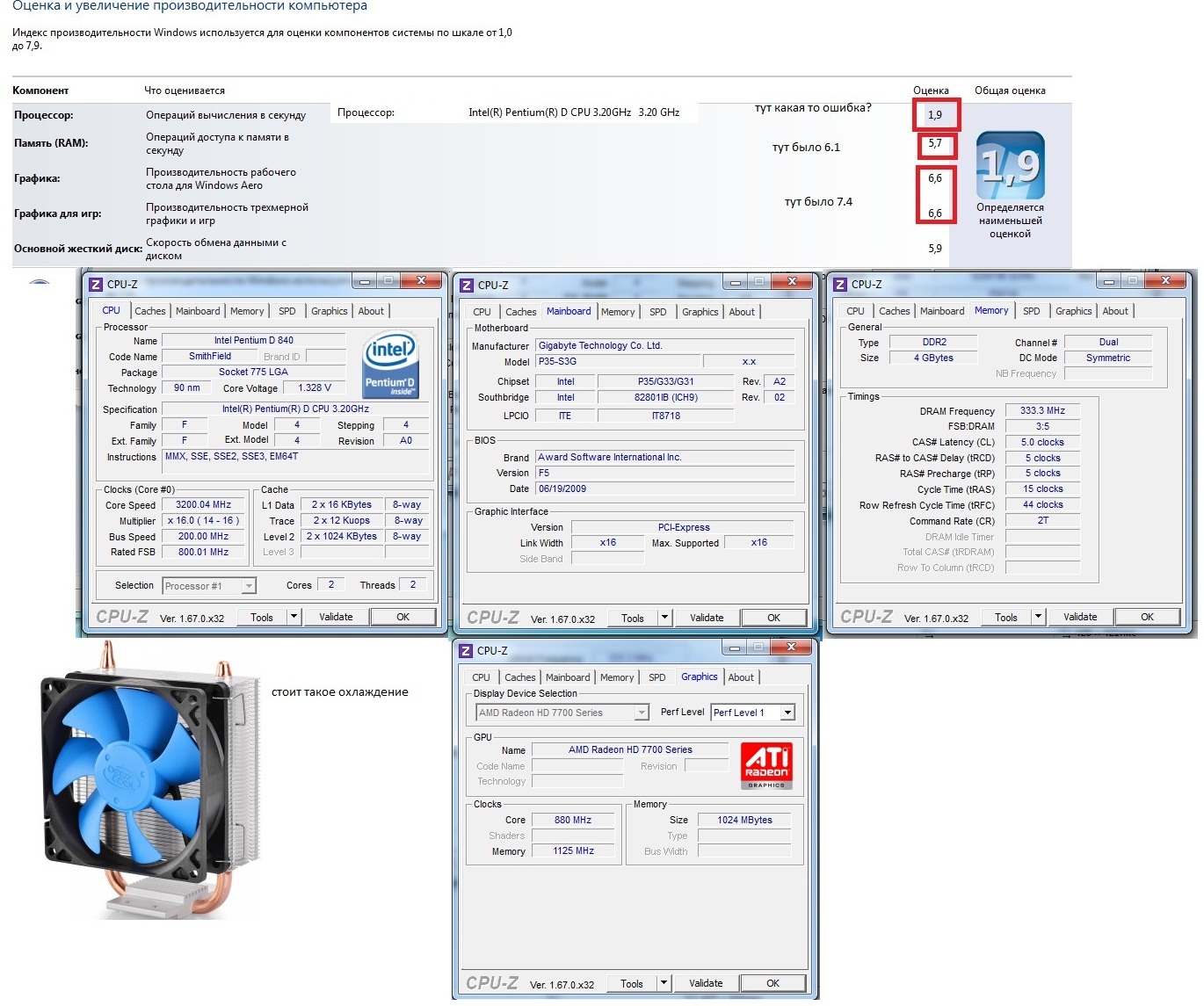The width and height of the screenshot is (1204, 1006).
Task: Switch to Mainboard tab in the Memory-tab window
Action: click(942, 311)
